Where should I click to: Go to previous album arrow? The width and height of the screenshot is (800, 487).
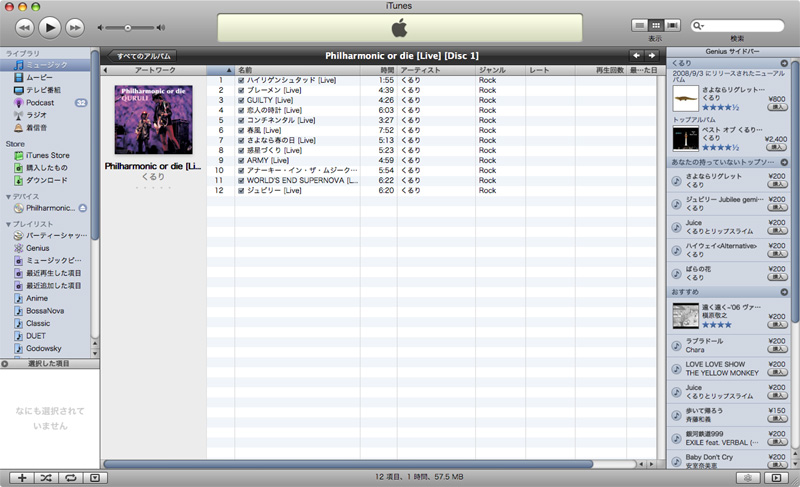(x=636, y=56)
